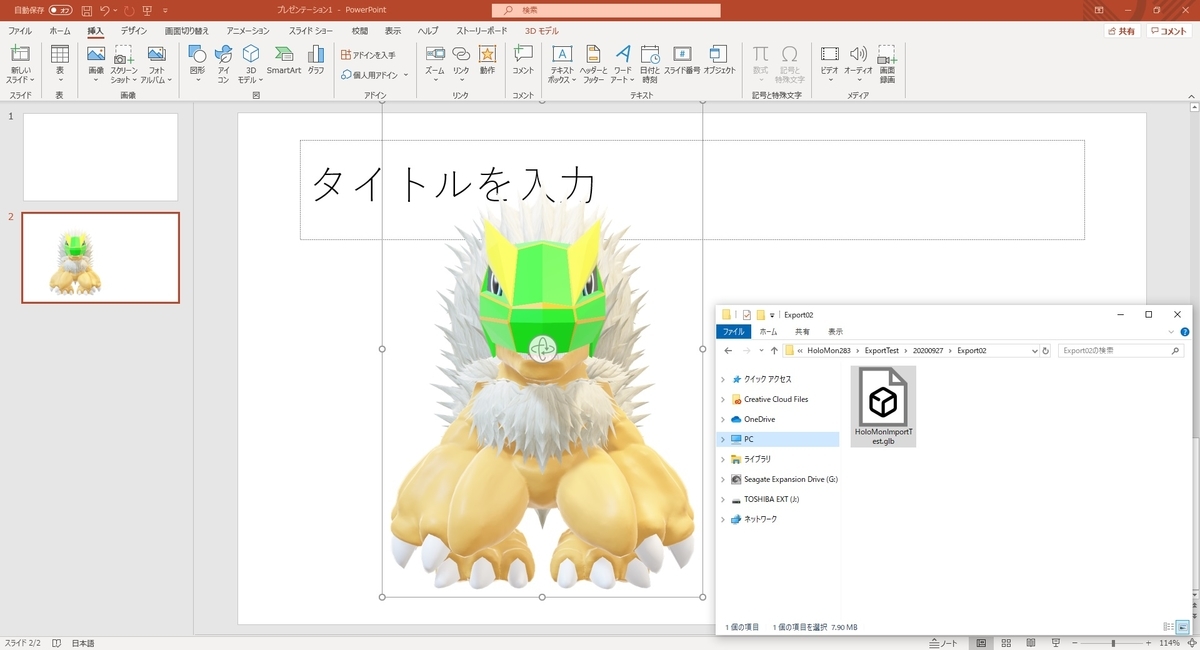This screenshot has width=1200, height=650.
Task: Toggle the AutoSave (自動保存) switch
Action: (x=60, y=10)
